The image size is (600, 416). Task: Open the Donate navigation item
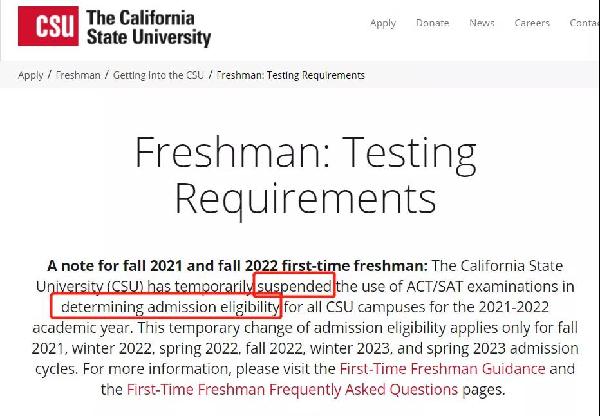(x=432, y=23)
